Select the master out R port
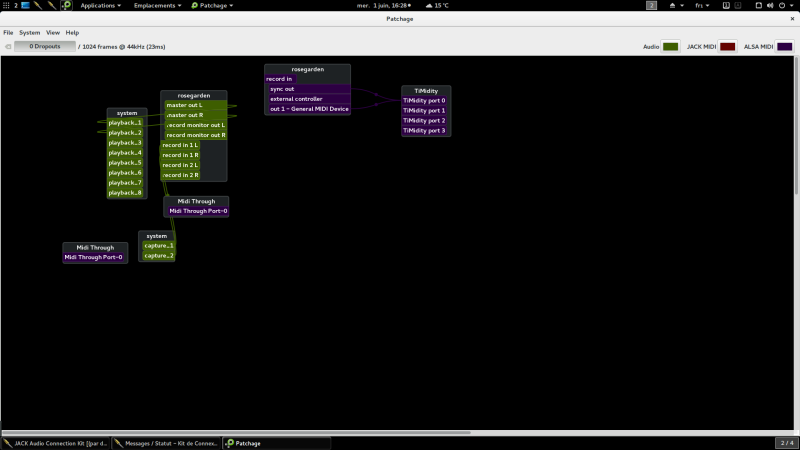 click(x=196, y=115)
